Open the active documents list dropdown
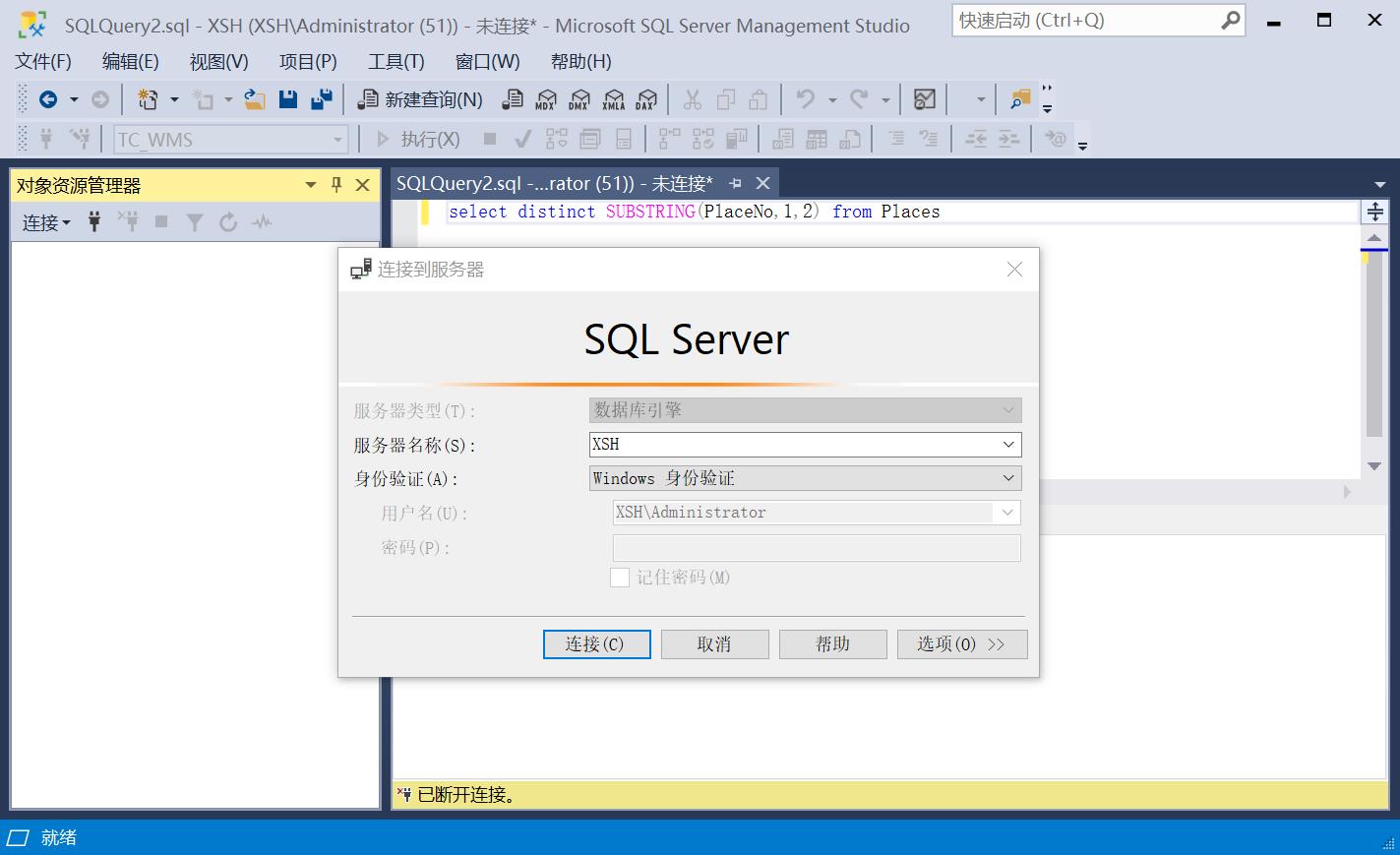The height and width of the screenshot is (855, 1400). [1379, 184]
